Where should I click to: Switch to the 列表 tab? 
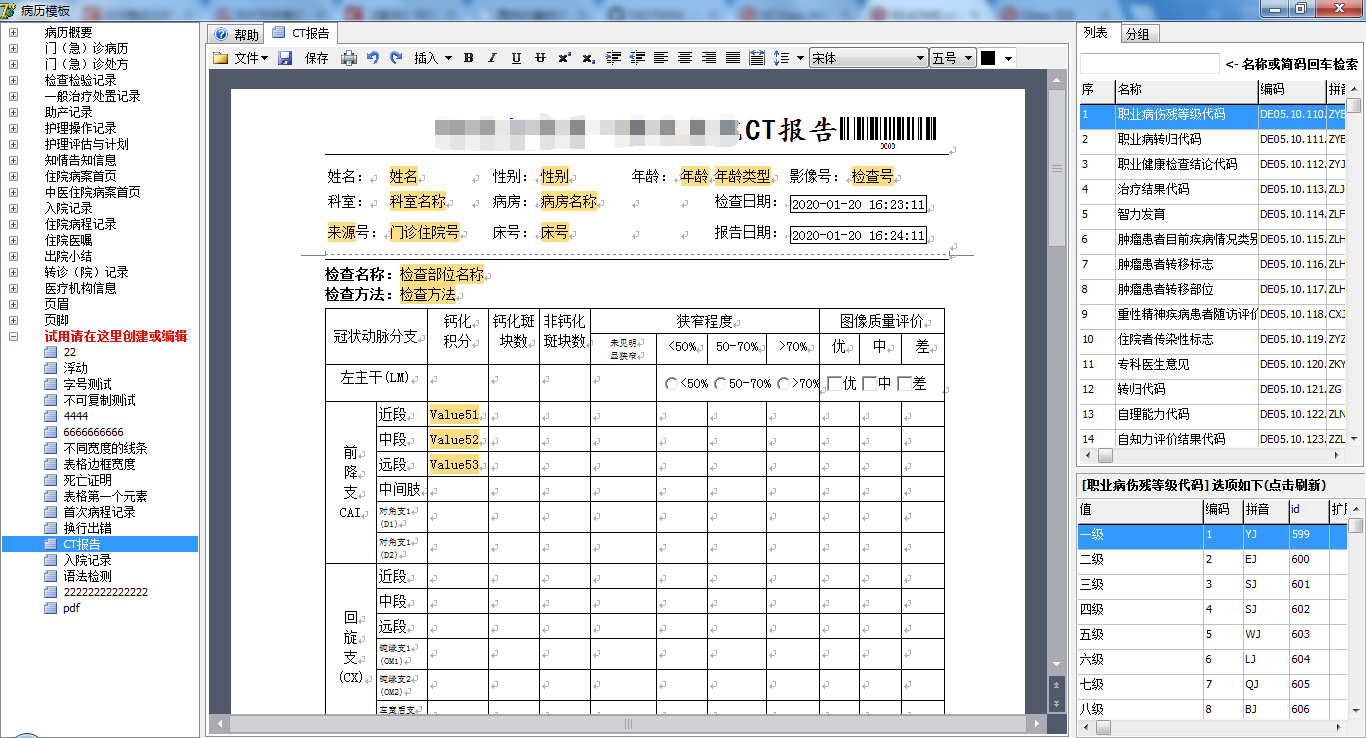point(1097,33)
